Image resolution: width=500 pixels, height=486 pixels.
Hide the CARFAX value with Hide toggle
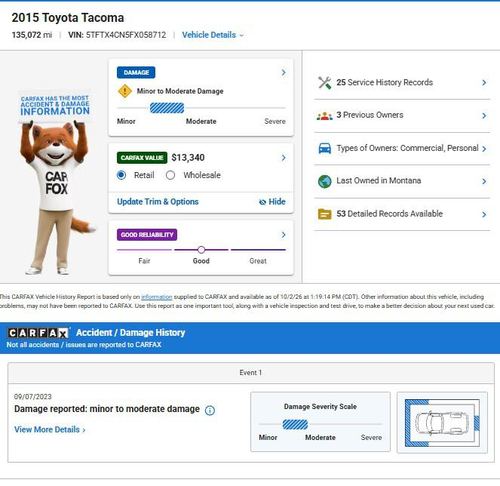tap(272, 202)
